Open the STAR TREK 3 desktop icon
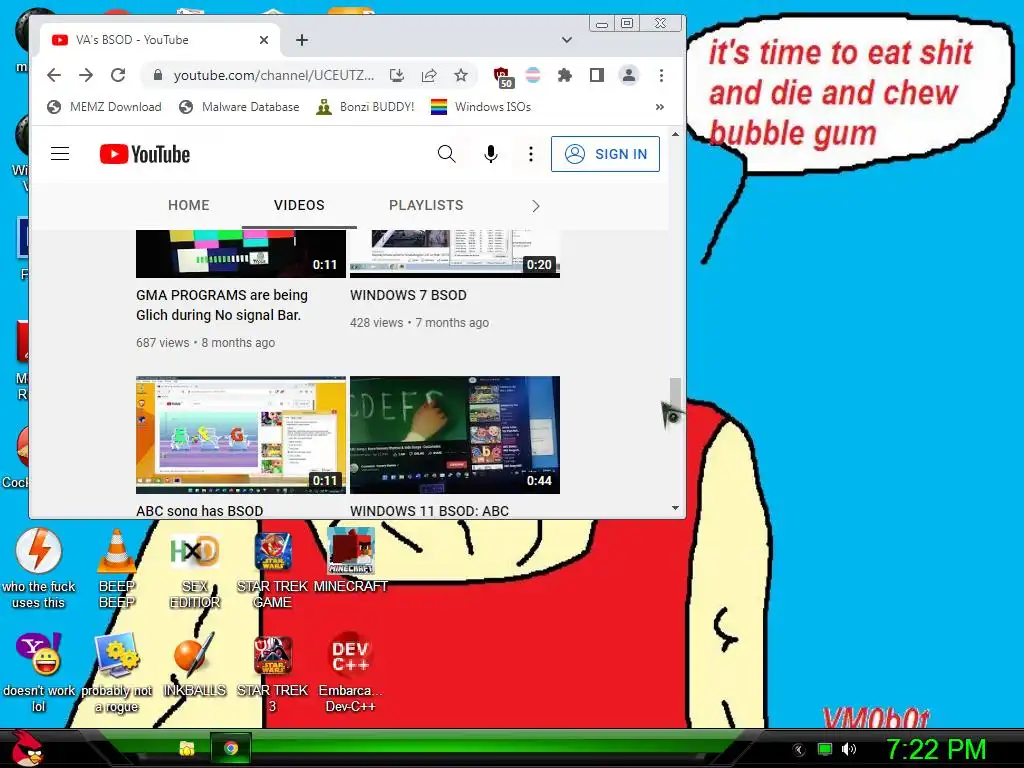 point(272,673)
